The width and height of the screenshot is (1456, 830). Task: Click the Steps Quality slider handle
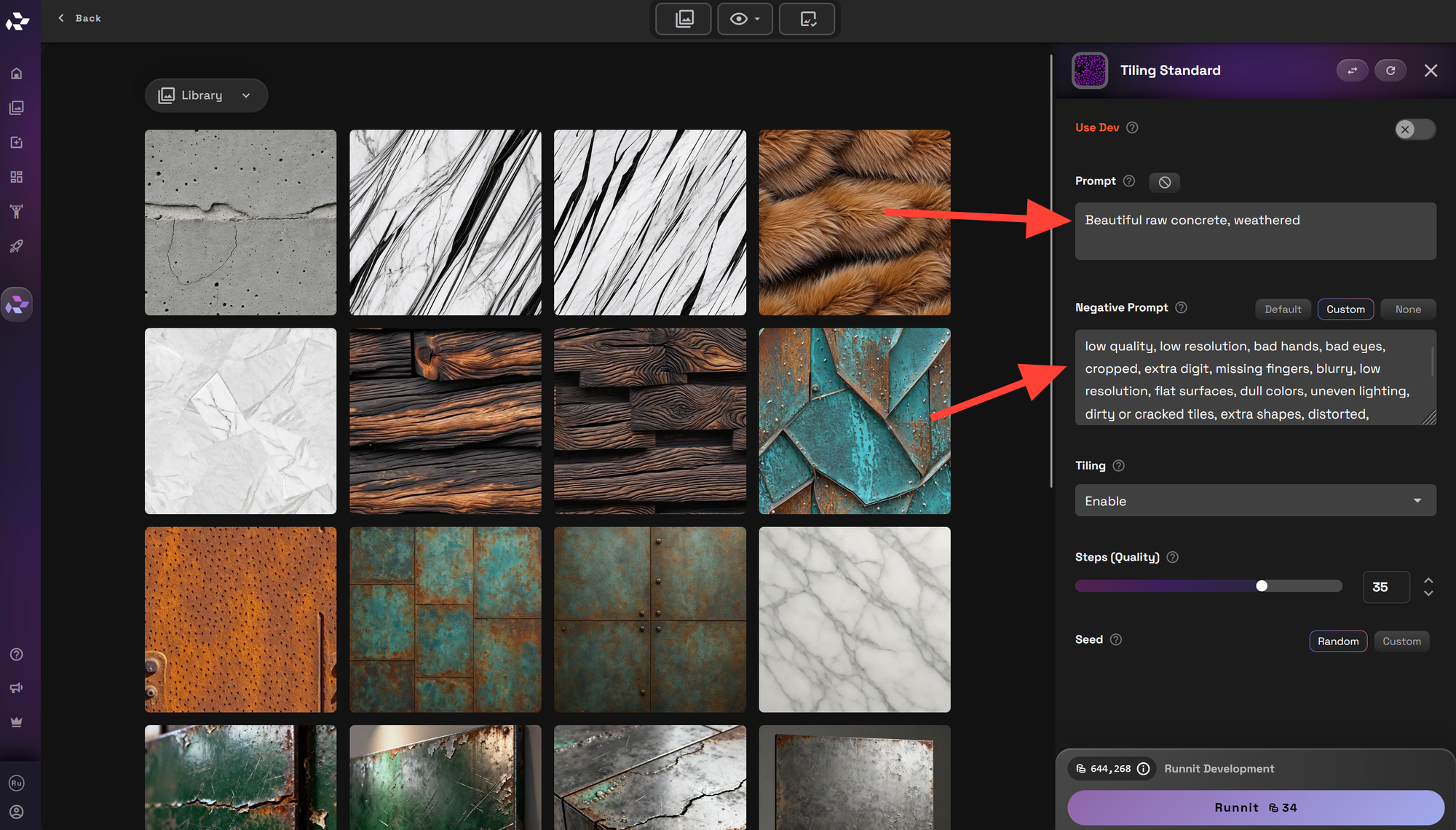[1262, 586]
